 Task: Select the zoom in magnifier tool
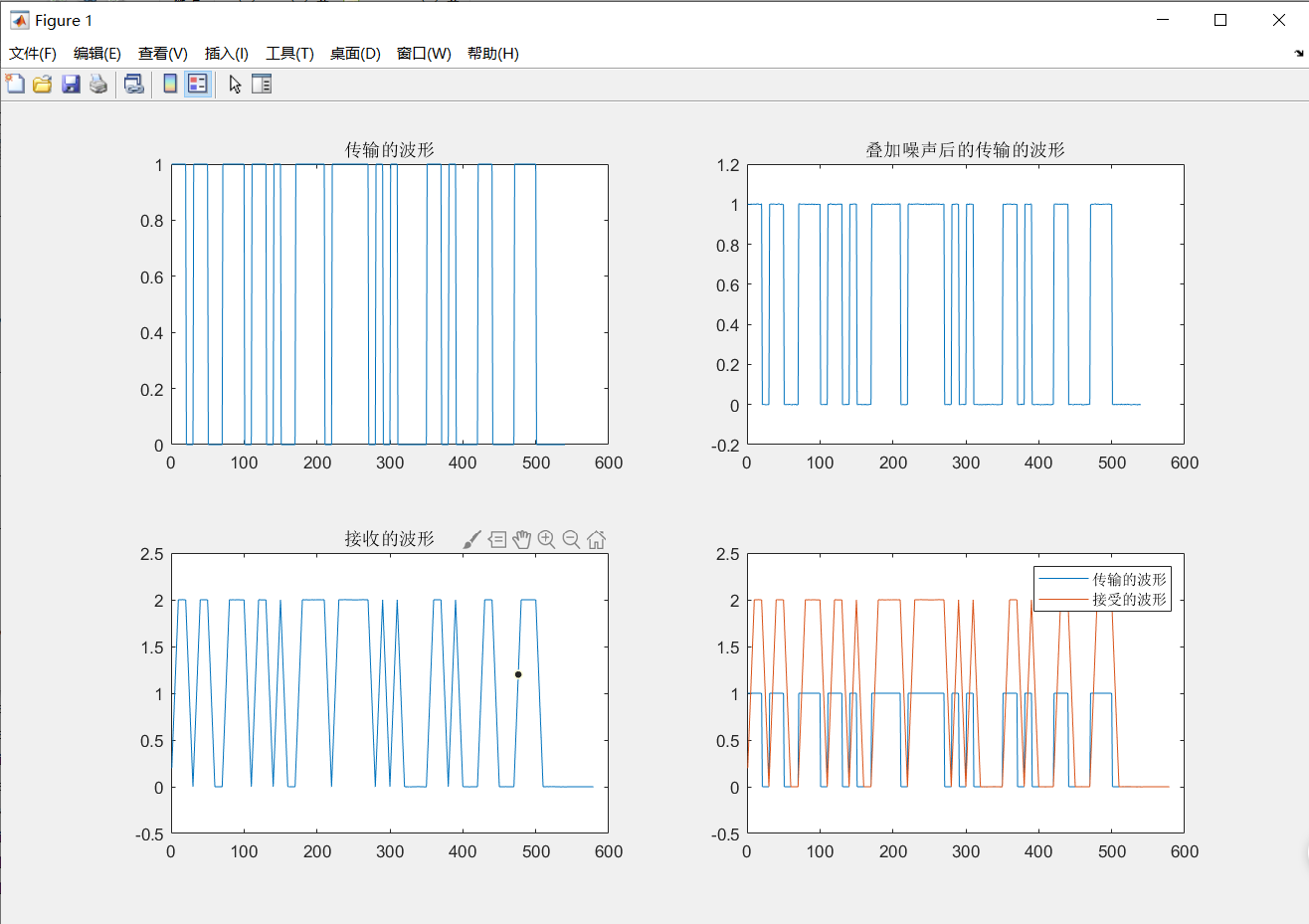tap(546, 539)
